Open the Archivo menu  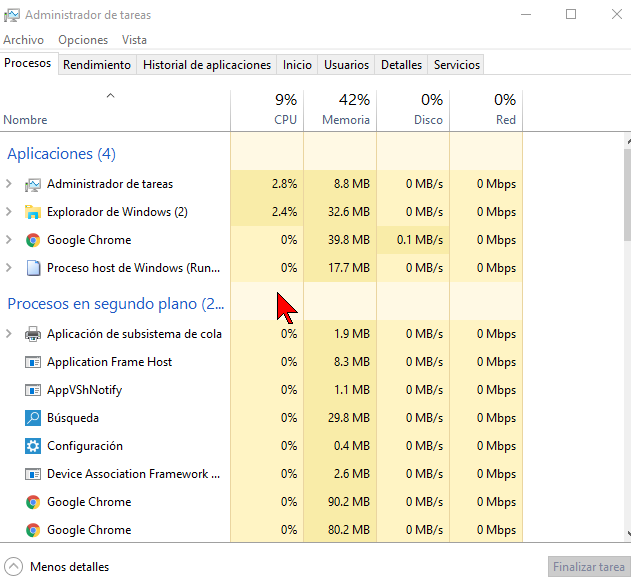23,40
